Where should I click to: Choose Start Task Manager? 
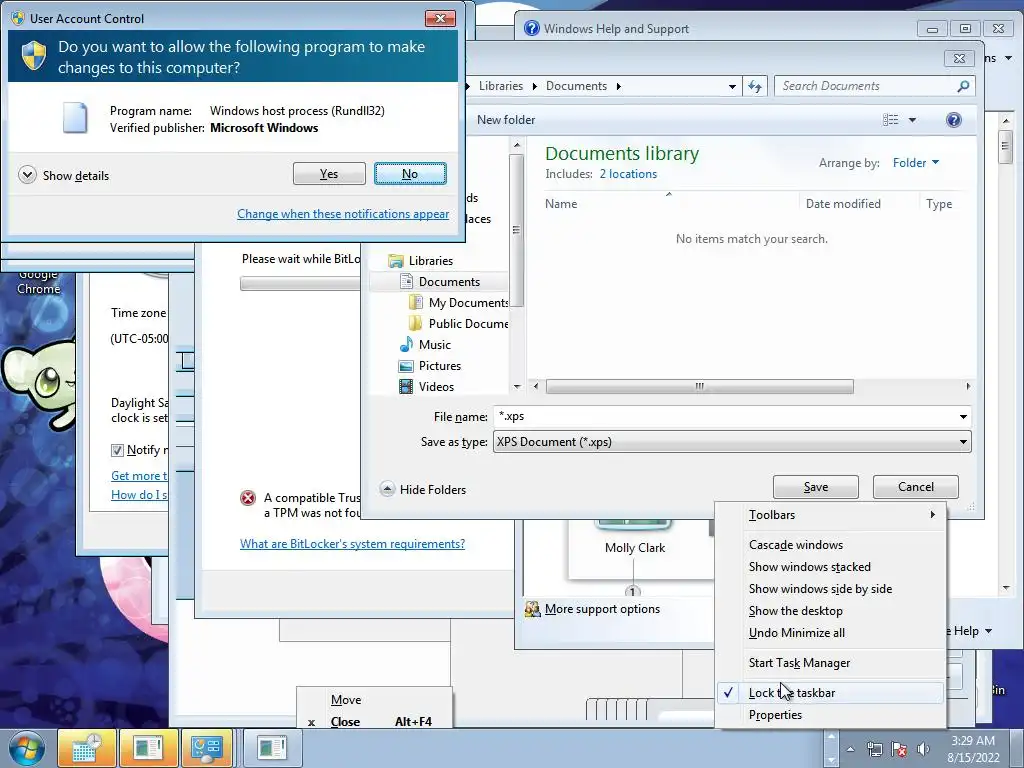831,663
